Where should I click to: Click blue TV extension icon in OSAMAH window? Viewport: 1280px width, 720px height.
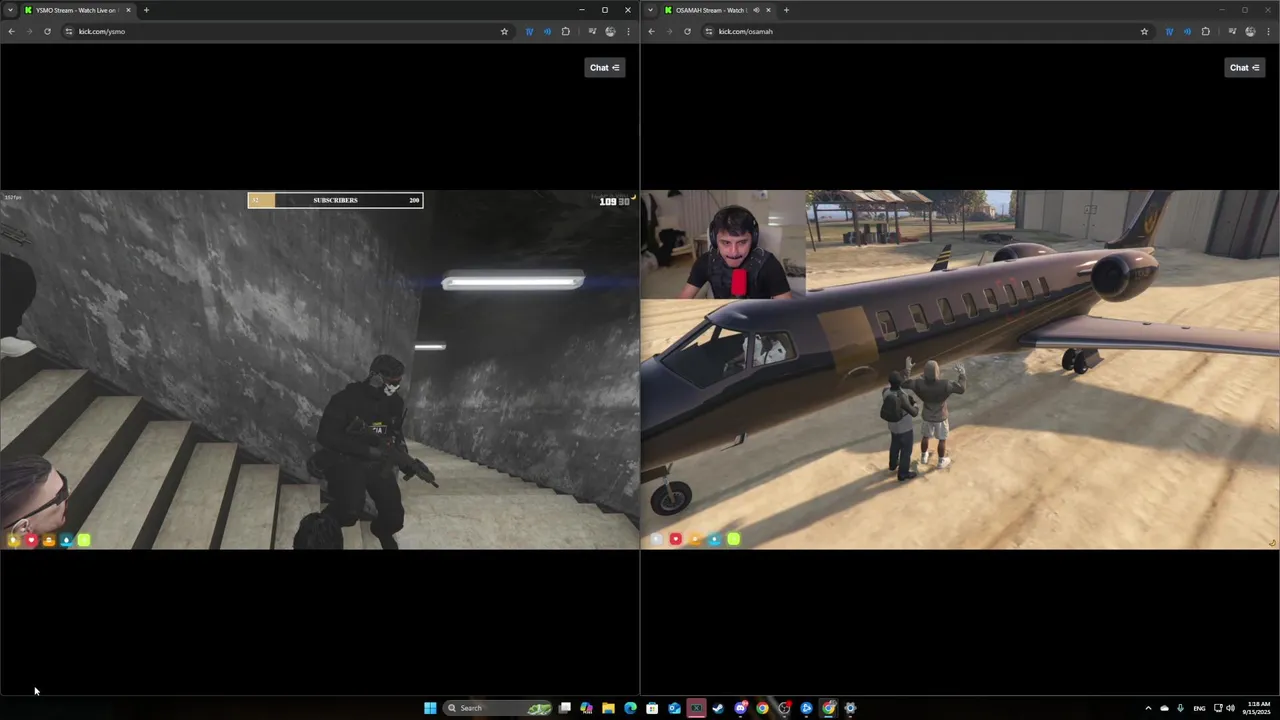click(x=1169, y=31)
